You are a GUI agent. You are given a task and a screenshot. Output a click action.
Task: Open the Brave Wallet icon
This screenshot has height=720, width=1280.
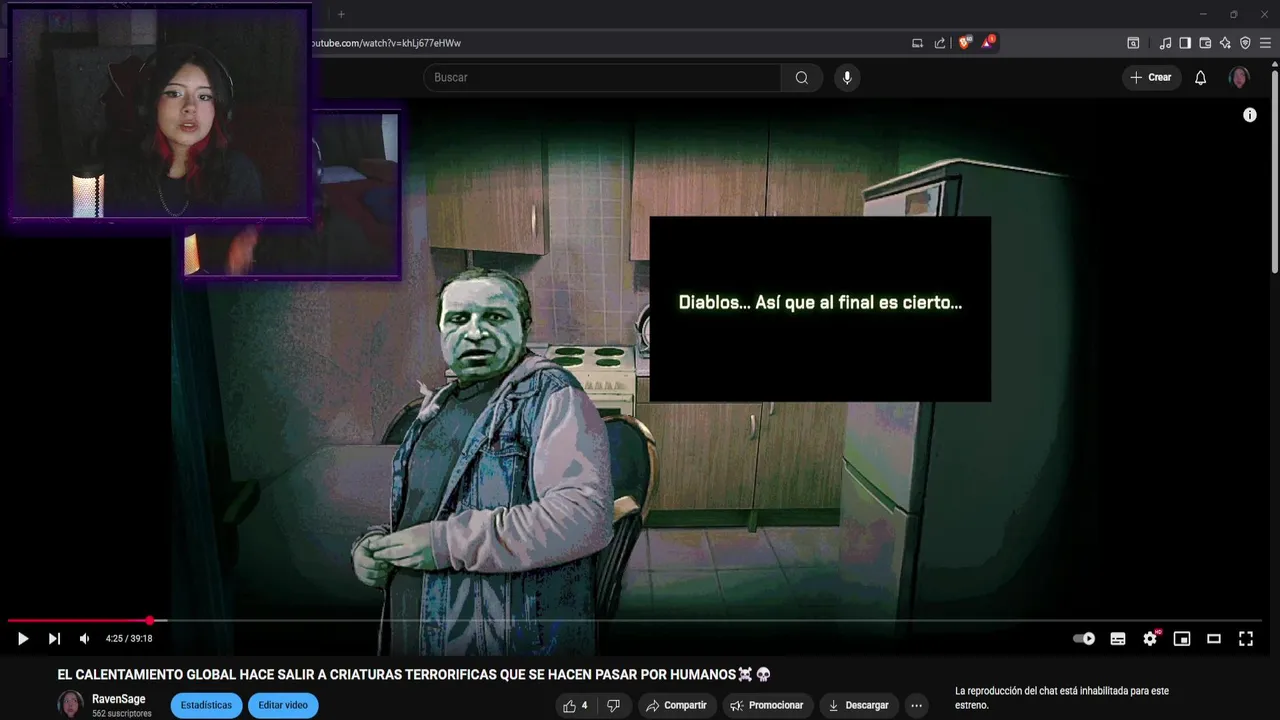coord(1205,43)
